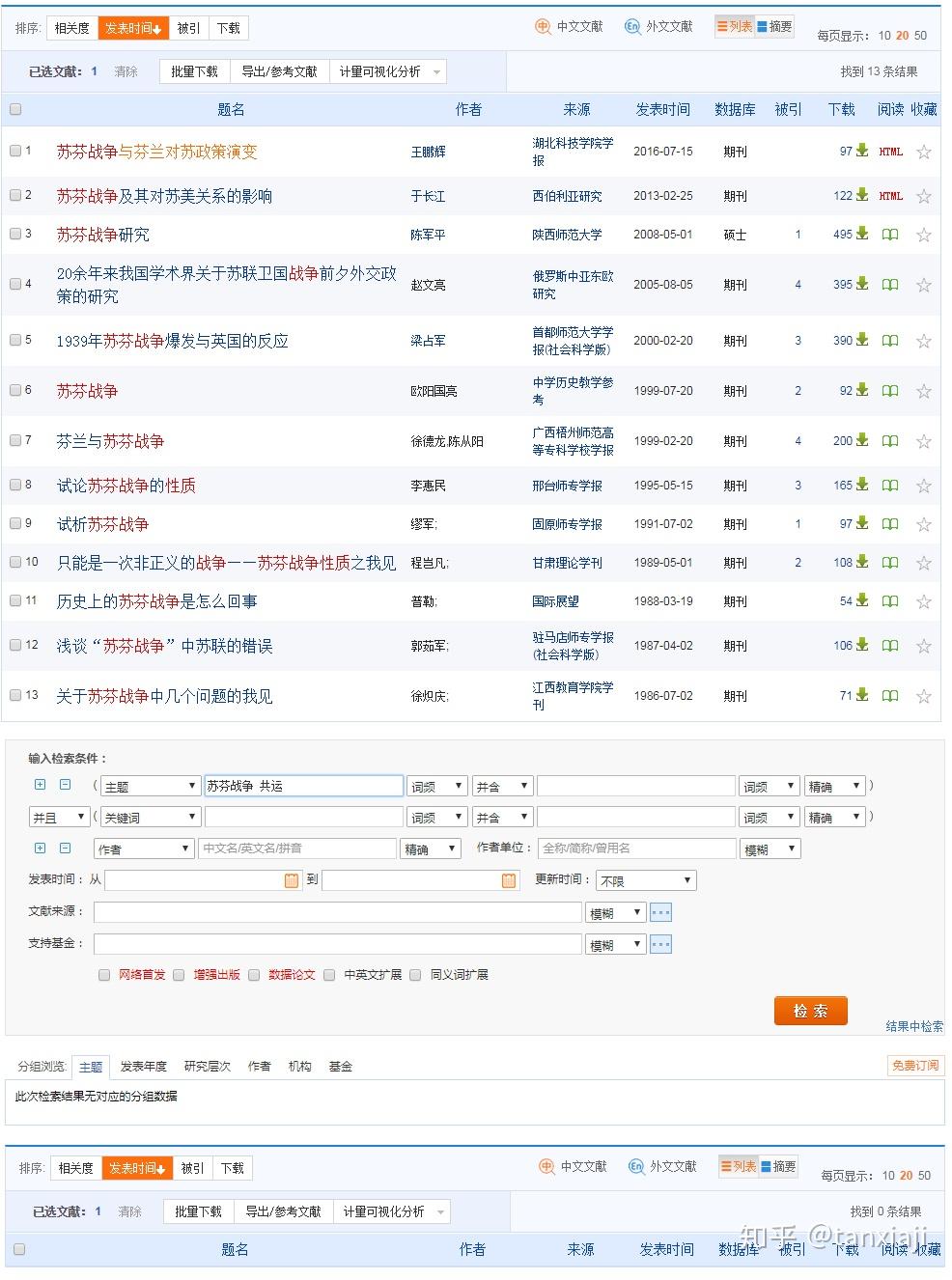The height and width of the screenshot is (1280, 952).
Task: Open end date calendar picker
Action: pyautogui.click(x=509, y=880)
